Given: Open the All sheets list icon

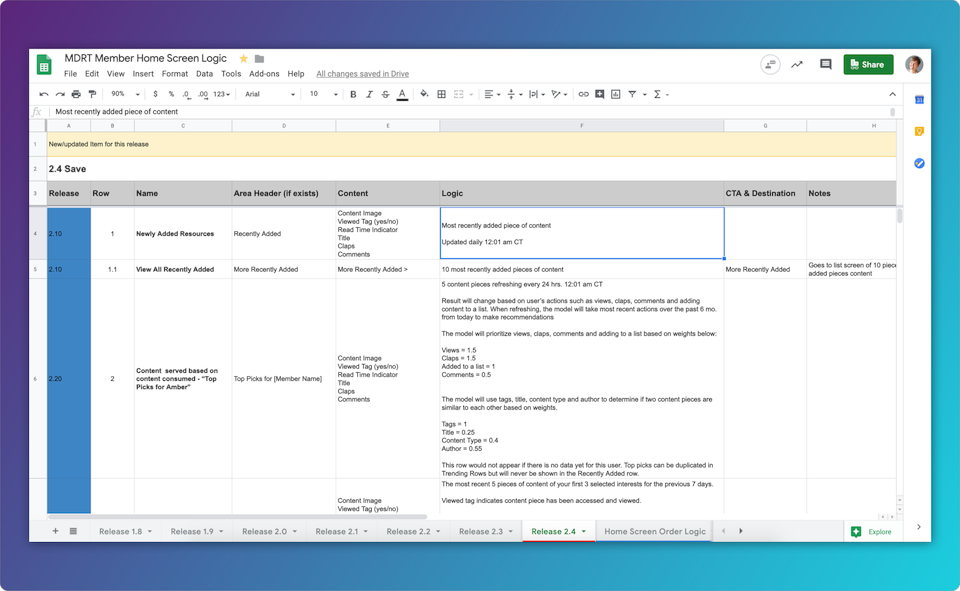Looking at the screenshot, I should coord(73,531).
